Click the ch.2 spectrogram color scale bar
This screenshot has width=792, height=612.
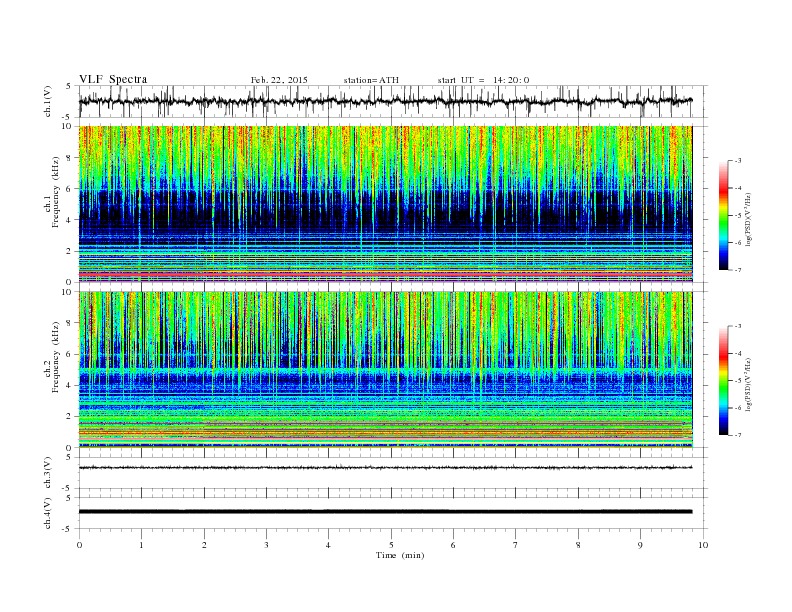pyautogui.click(x=723, y=380)
